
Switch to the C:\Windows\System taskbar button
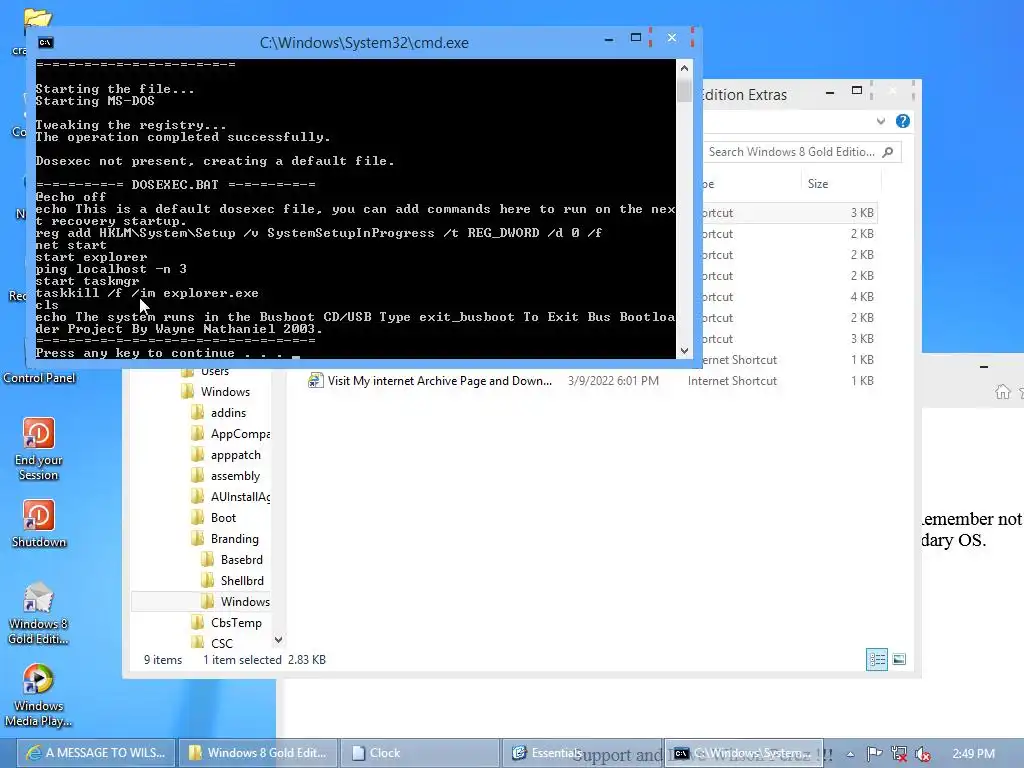pos(743,753)
